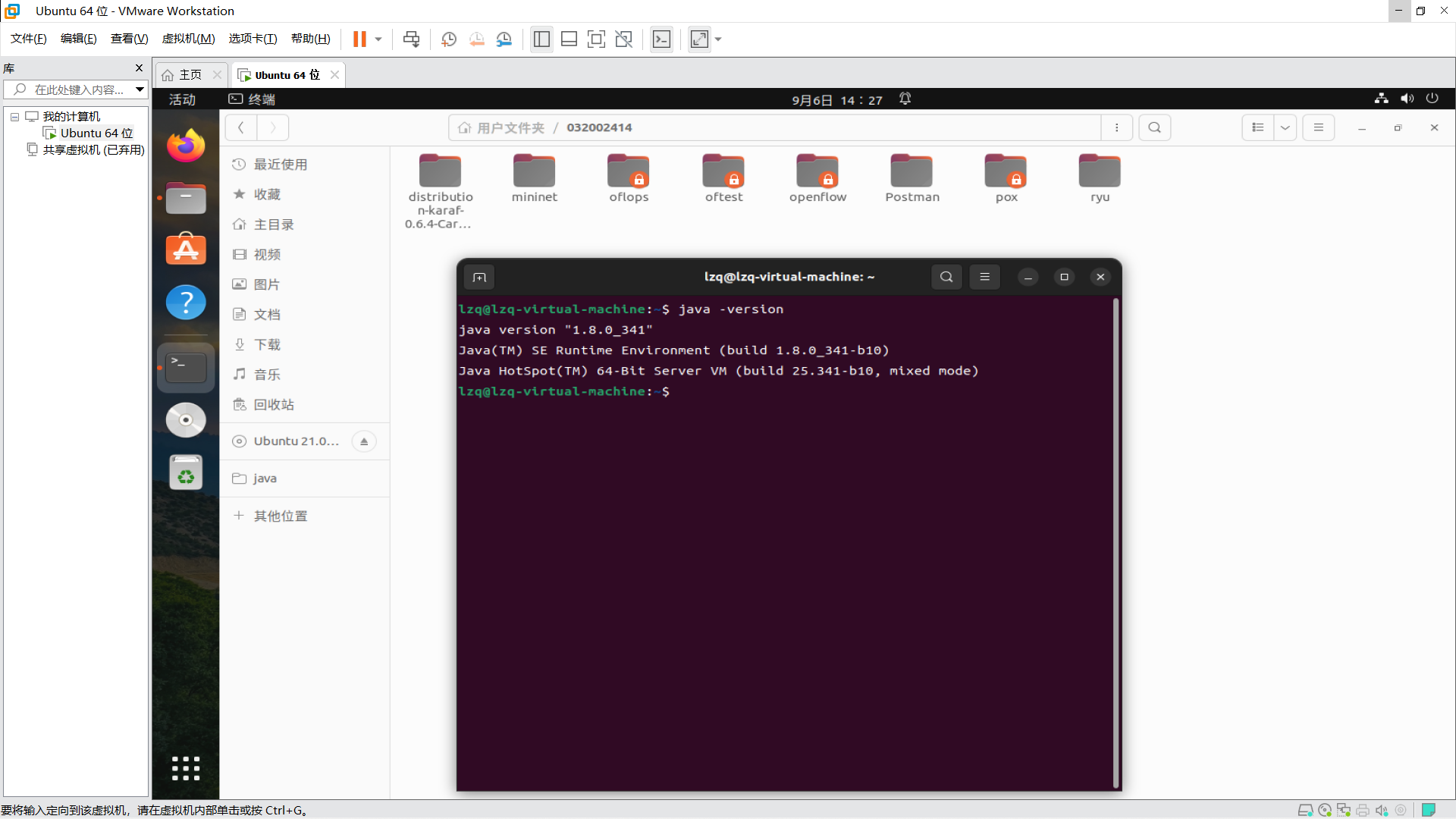Click the Files search icon

tap(1154, 127)
